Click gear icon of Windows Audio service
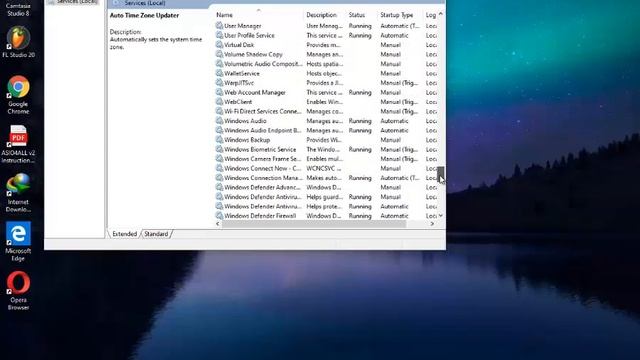Viewport: 640px width, 360px height. (x=219, y=121)
